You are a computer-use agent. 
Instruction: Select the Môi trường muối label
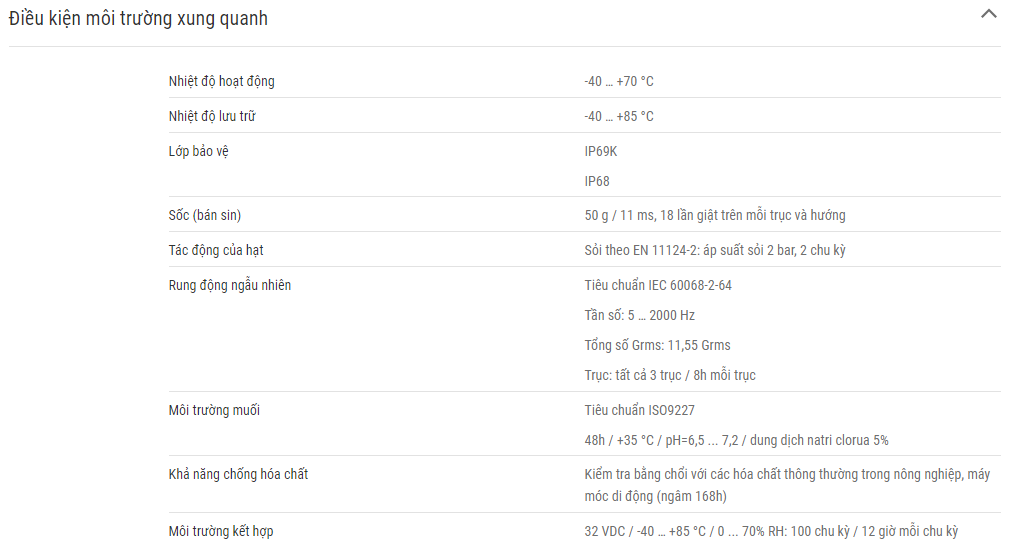point(214,410)
